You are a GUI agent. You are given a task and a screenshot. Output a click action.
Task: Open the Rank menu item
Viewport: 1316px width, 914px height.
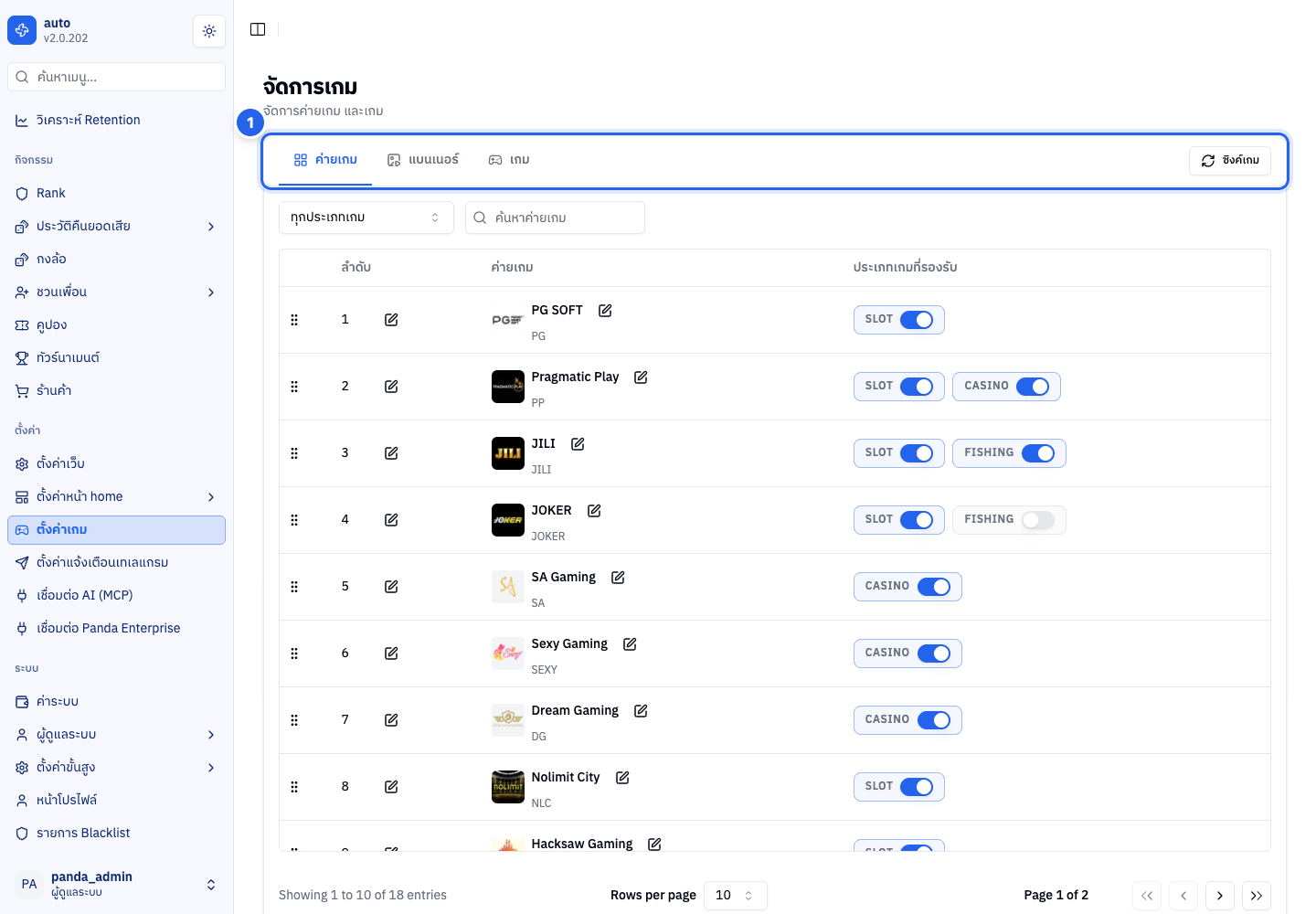click(x=117, y=194)
